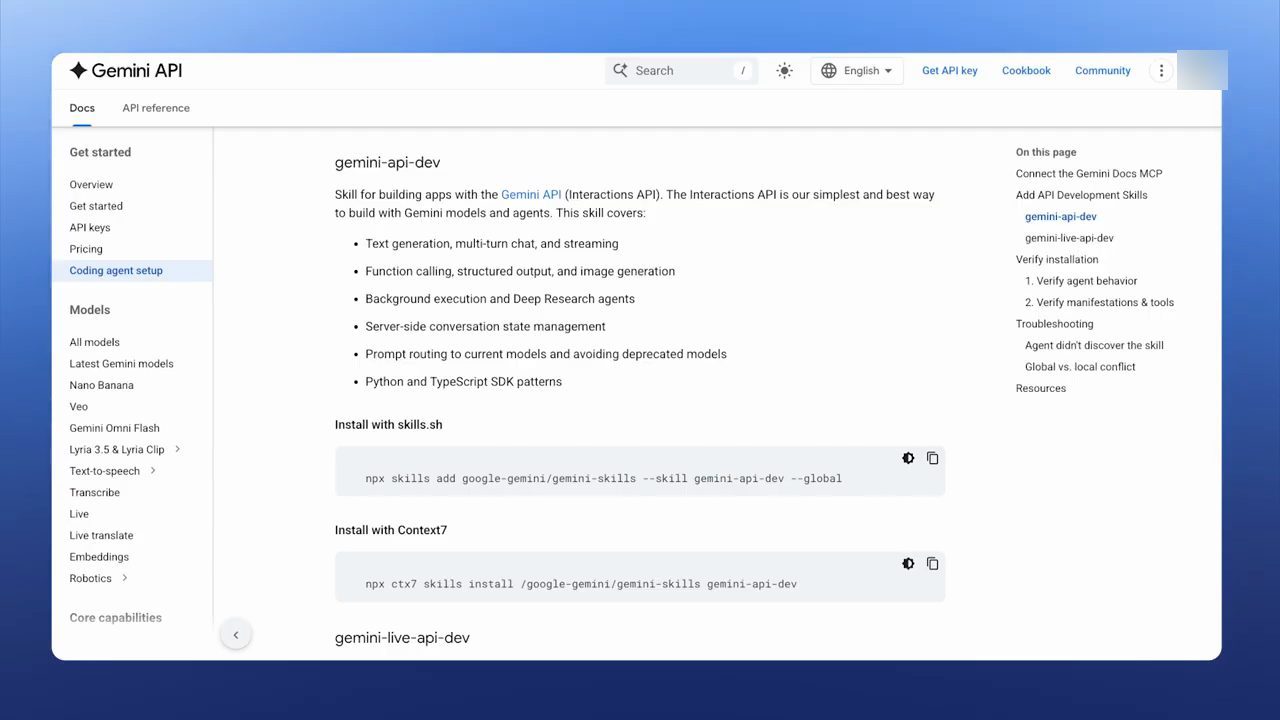Toggle dark code theme for Context7 block
Viewport: 1280px width, 720px height.
pos(908,564)
